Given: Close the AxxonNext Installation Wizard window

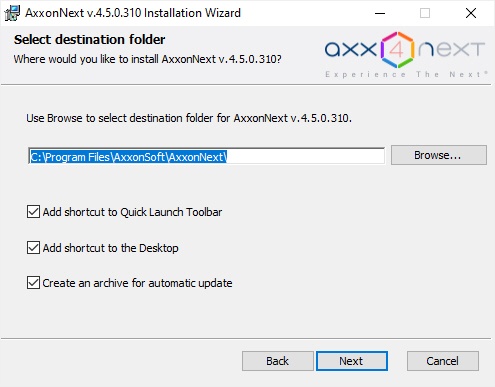Looking at the screenshot, I should click(x=471, y=13).
